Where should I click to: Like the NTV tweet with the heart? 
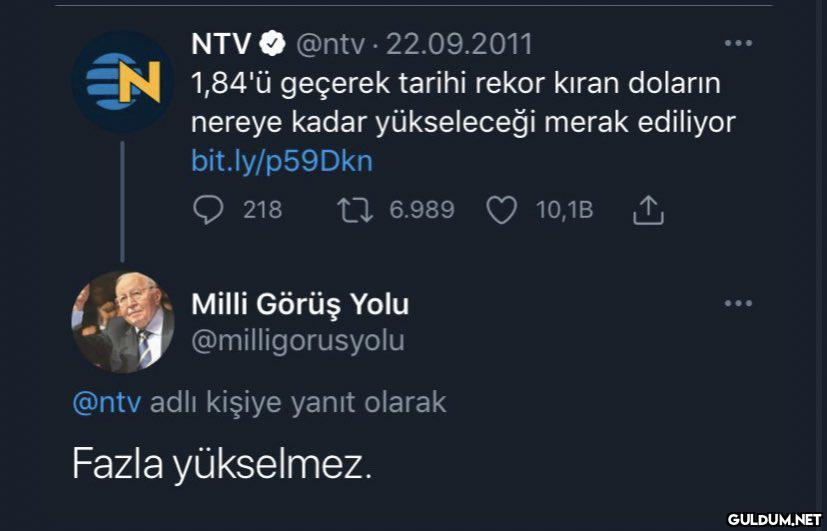pyautogui.click(x=500, y=210)
